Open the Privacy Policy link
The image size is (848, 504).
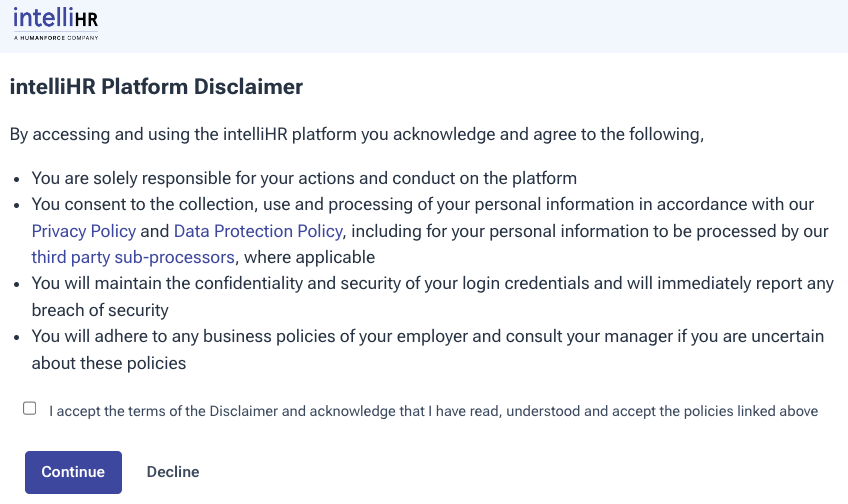(x=84, y=231)
